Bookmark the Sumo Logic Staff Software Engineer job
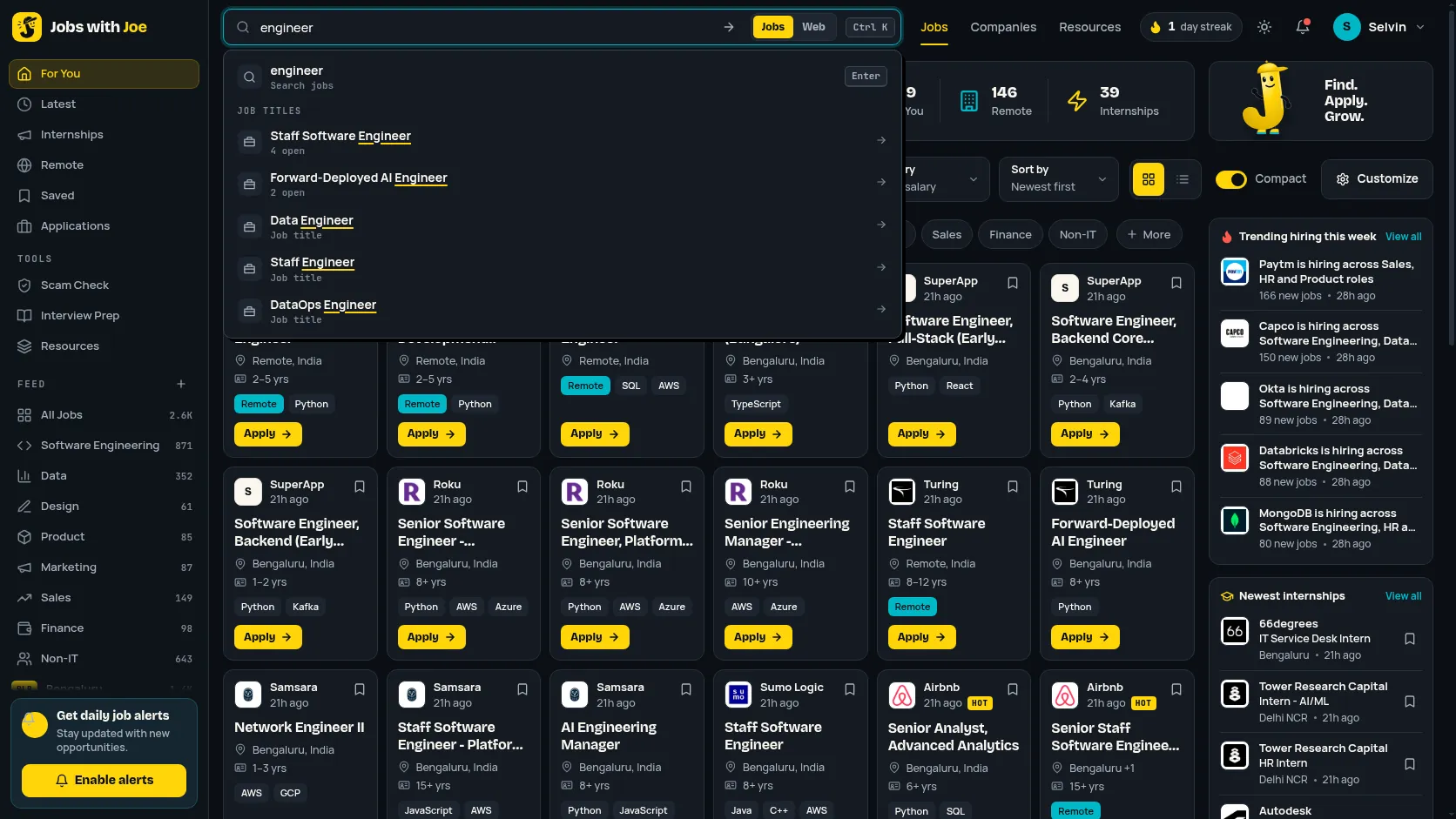Viewport: 1456px width, 819px height. tap(850, 689)
